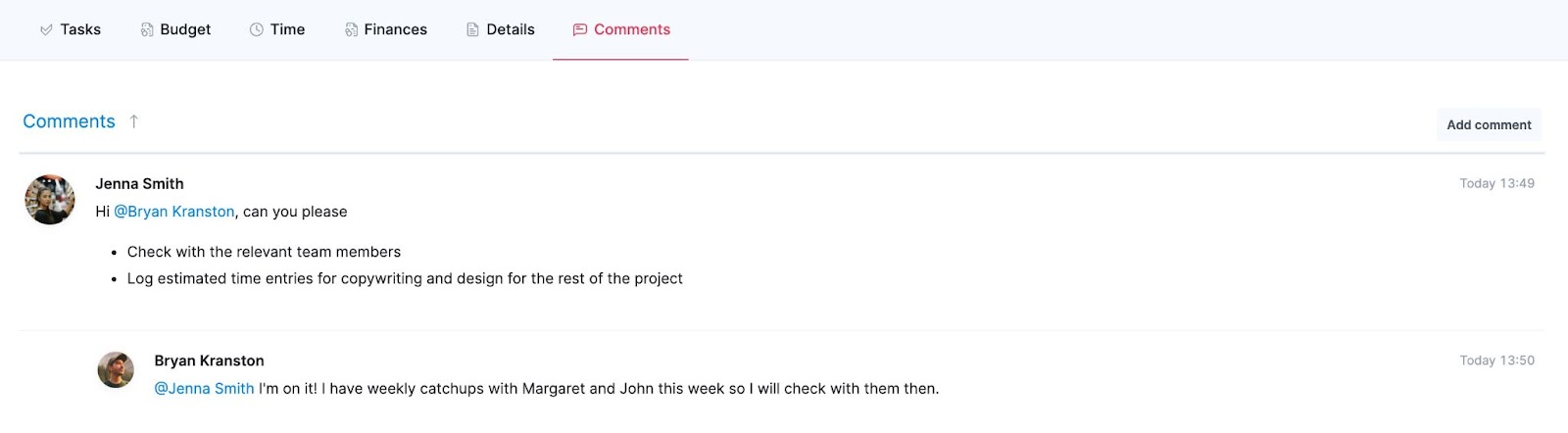Click the Details document icon
1568x433 pixels.
[x=472, y=30]
